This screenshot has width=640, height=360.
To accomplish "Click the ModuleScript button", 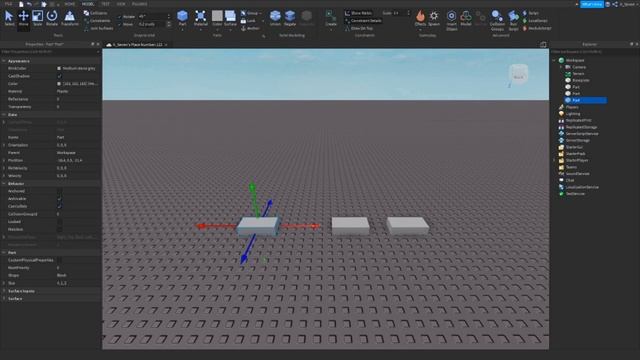I will point(537,29).
